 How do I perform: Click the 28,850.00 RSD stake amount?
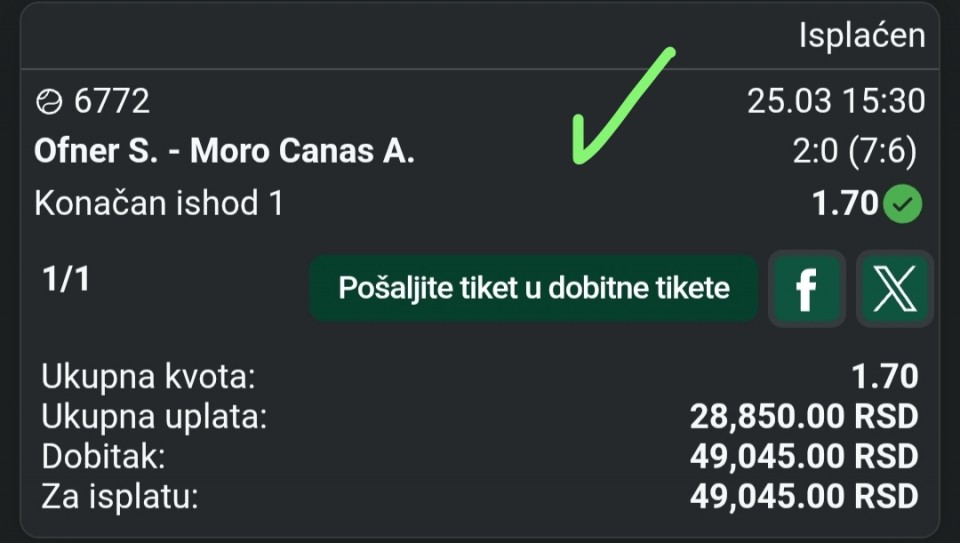tap(803, 416)
